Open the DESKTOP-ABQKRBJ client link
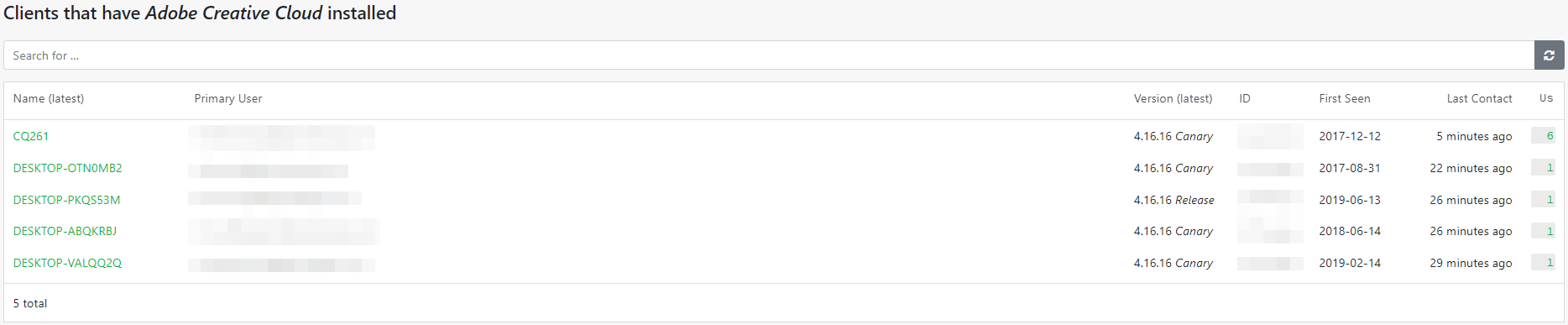This screenshot has width=1568, height=325. point(65,231)
